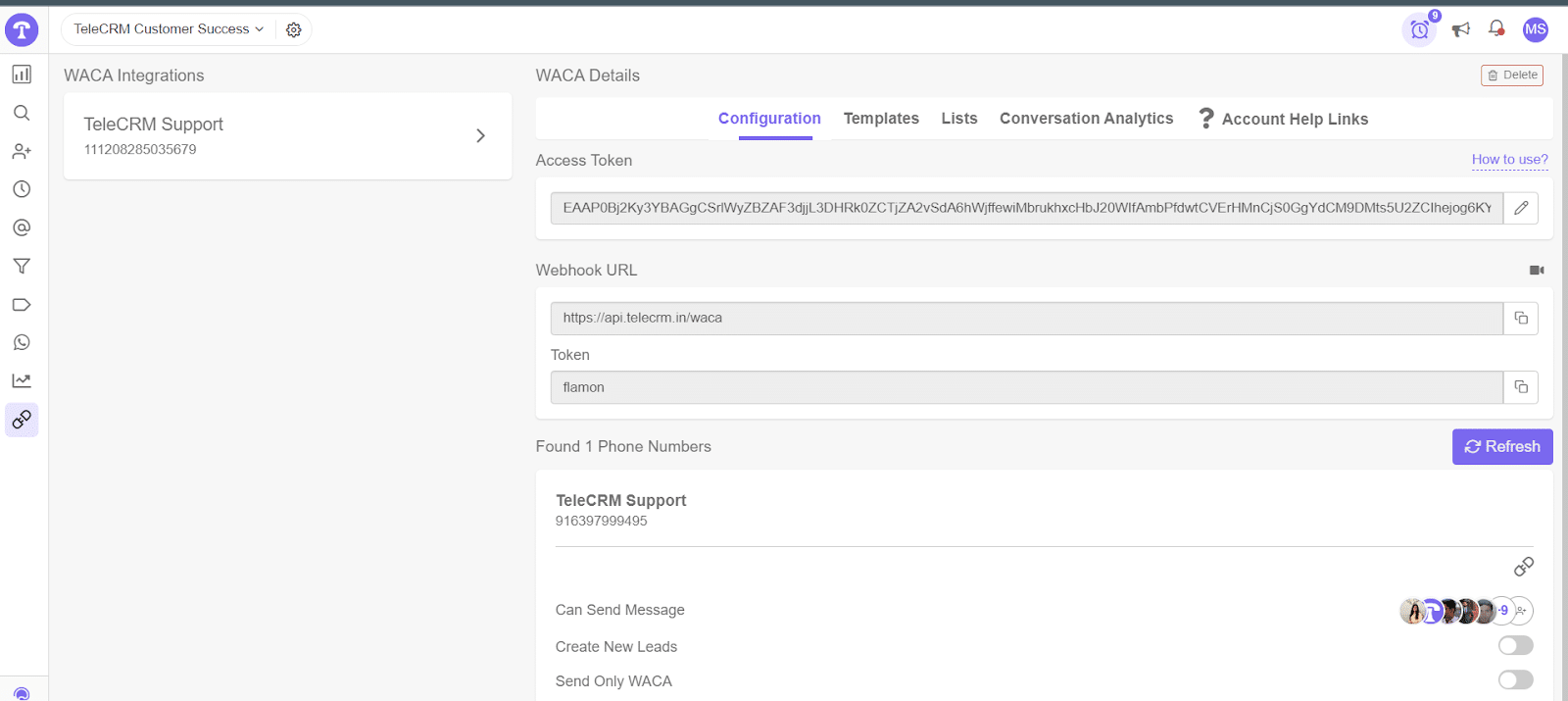Open the How to use? link
1568x701 pixels.
pos(1509,160)
